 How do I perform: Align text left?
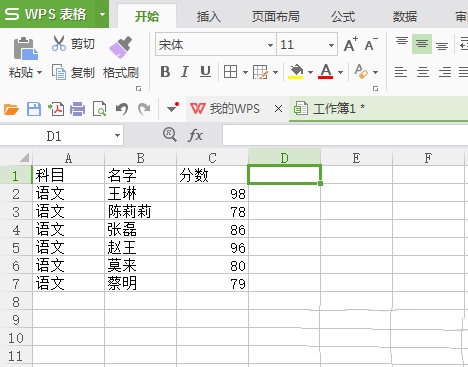coord(401,72)
